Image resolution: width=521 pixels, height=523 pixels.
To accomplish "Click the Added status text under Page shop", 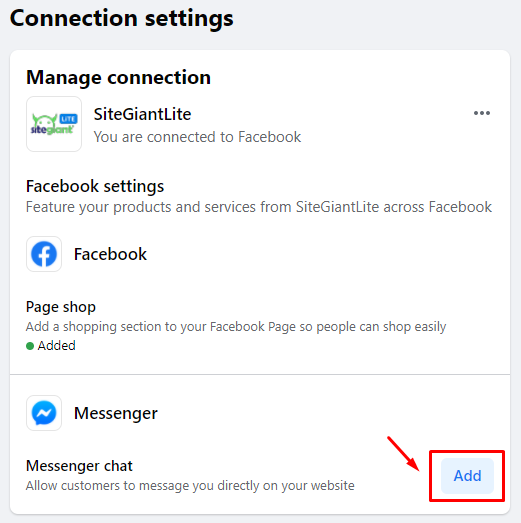I will 56,346.
